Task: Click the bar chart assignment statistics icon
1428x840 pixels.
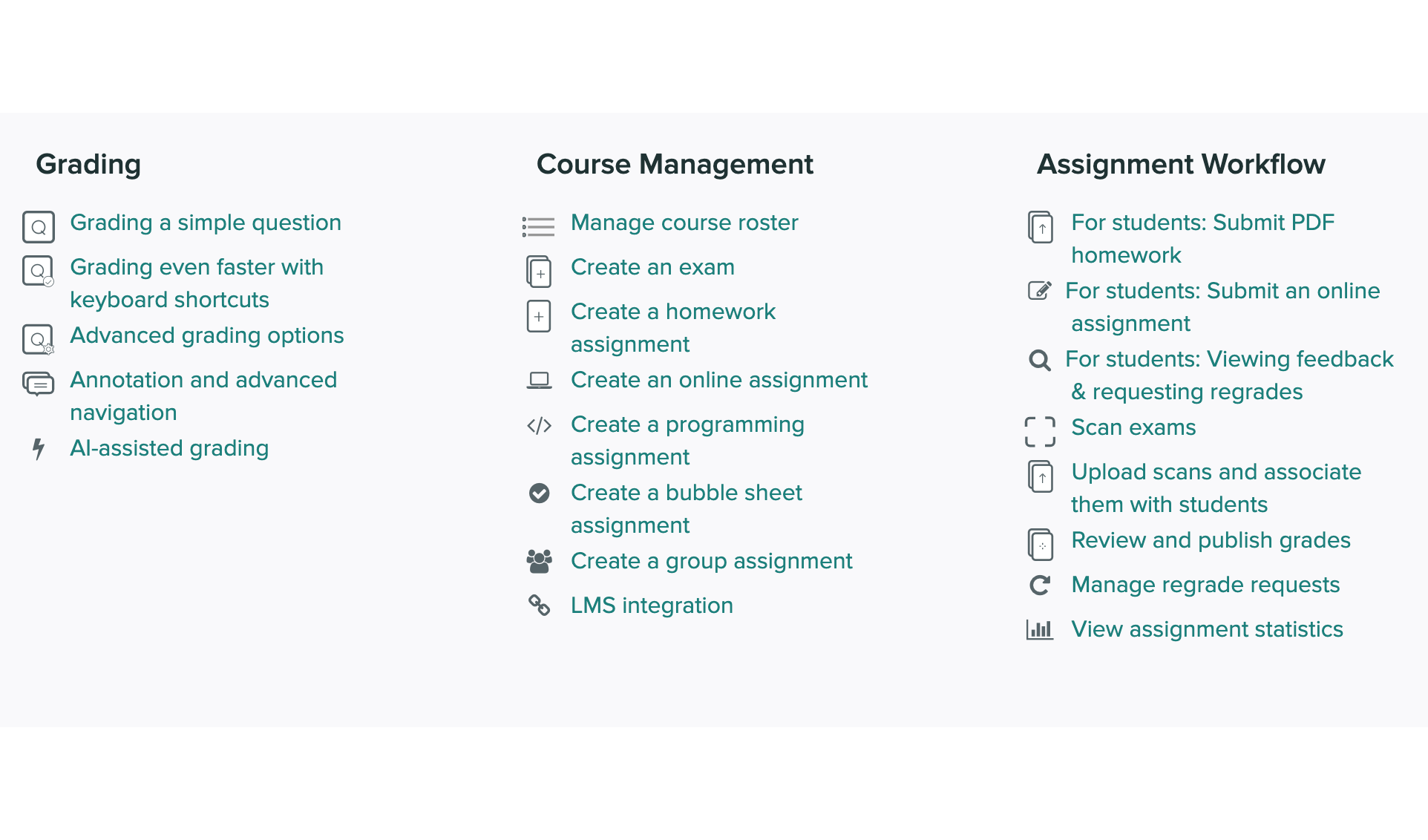Action: point(1040,629)
